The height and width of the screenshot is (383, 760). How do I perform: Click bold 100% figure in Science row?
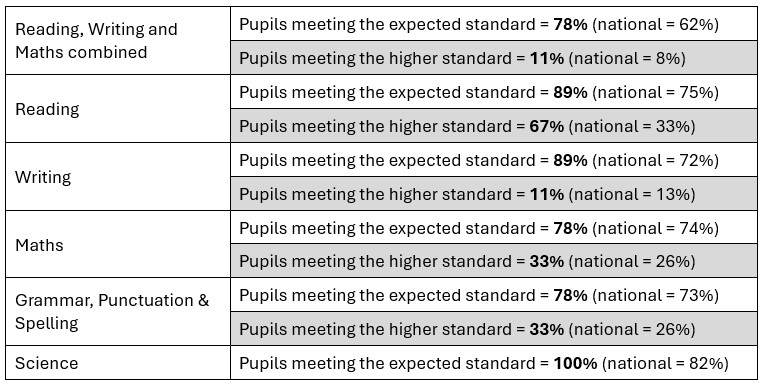pos(575,363)
